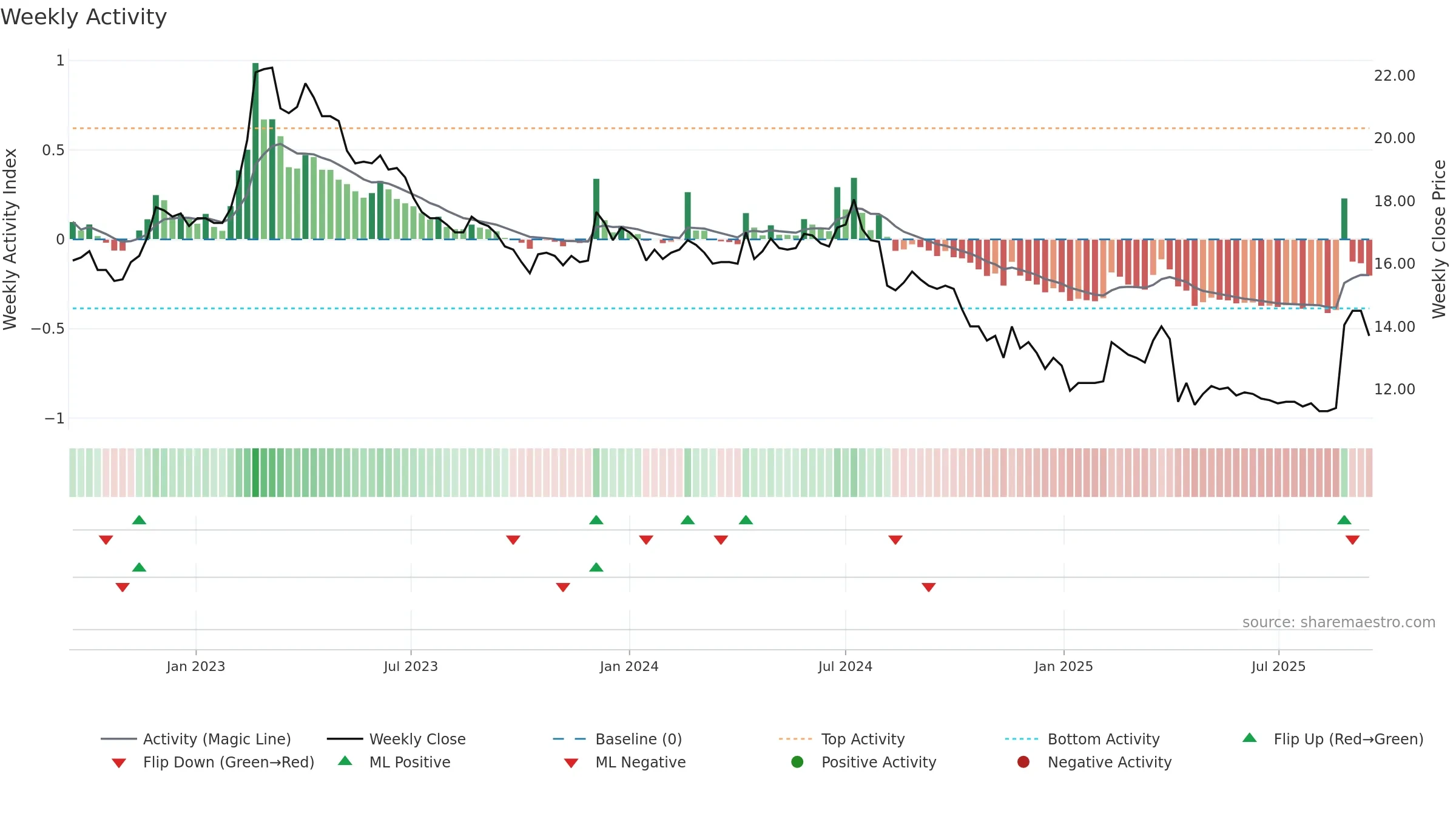Toggle Flip Up (Red→Green) legend entry
This screenshot has width=1456, height=819.
coord(1333,739)
